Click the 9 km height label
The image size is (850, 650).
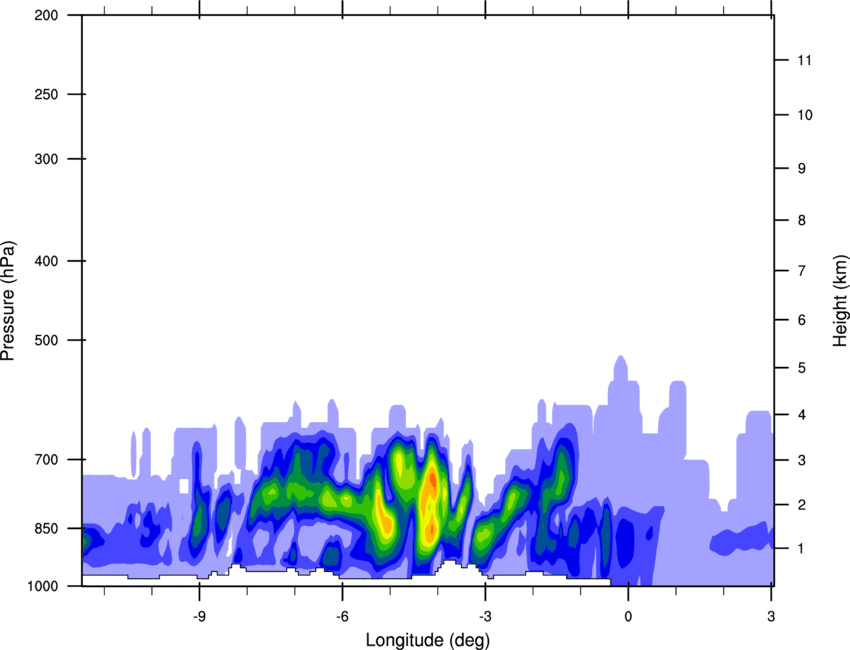pyautogui.click(x=802, y=169)
